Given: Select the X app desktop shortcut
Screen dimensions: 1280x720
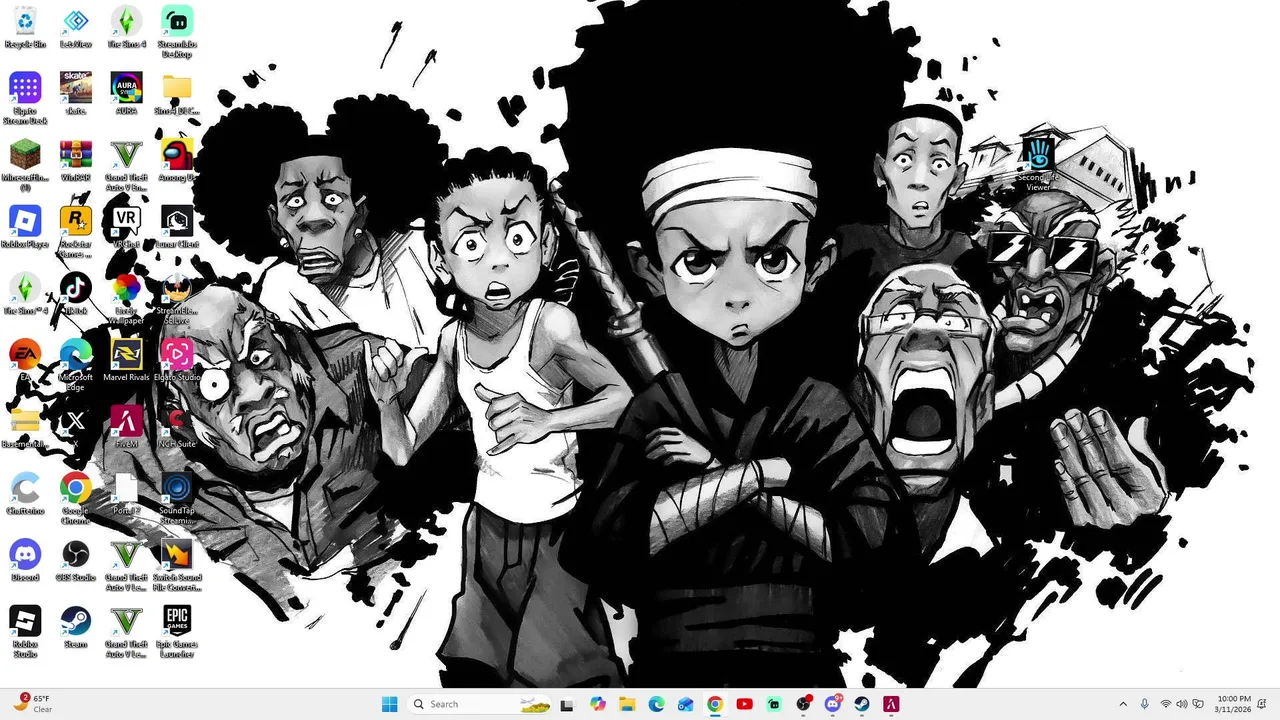Looking at the screenshot, I should coord(76,427).
